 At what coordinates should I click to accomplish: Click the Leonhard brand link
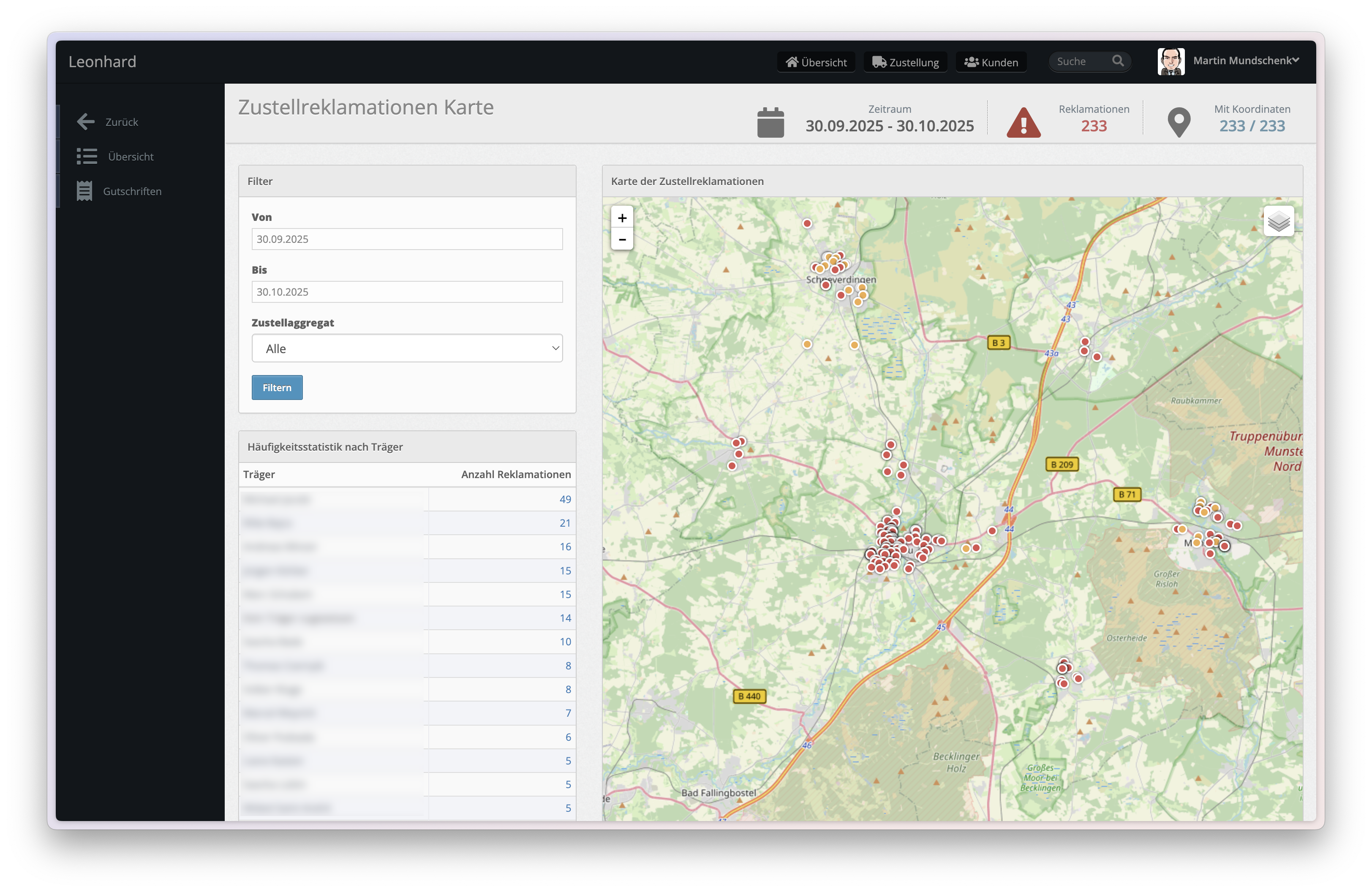[102, 62]
